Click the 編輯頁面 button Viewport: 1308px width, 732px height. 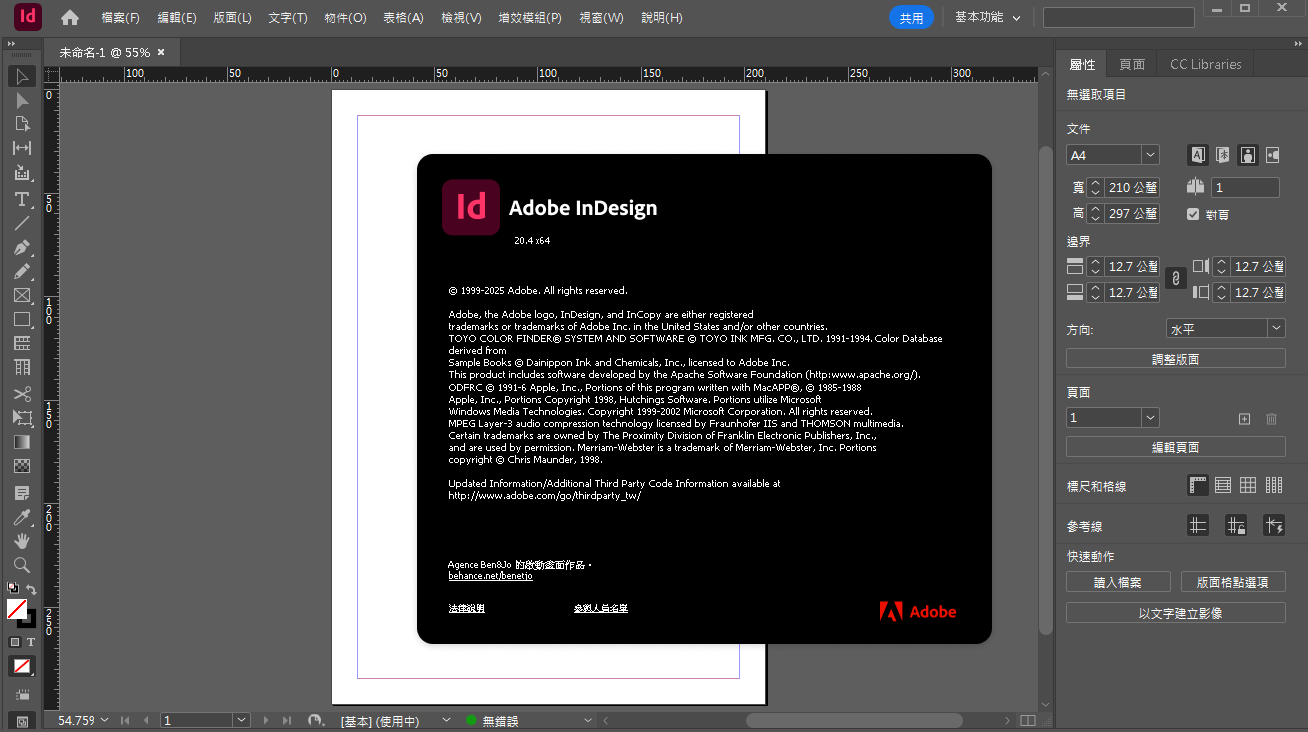click(x=1176, y=447)
